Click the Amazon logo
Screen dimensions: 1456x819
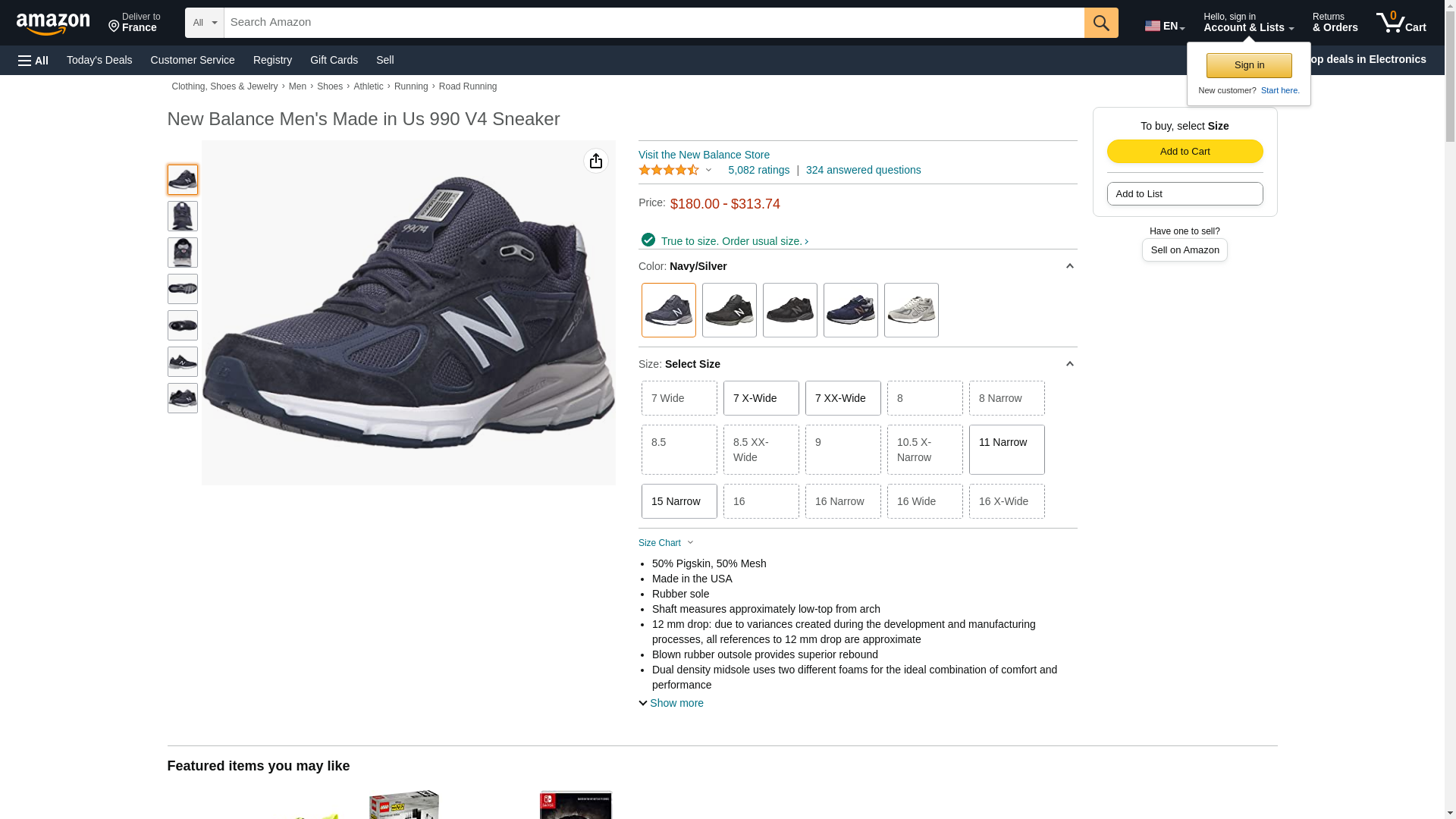tap(53, 24)
